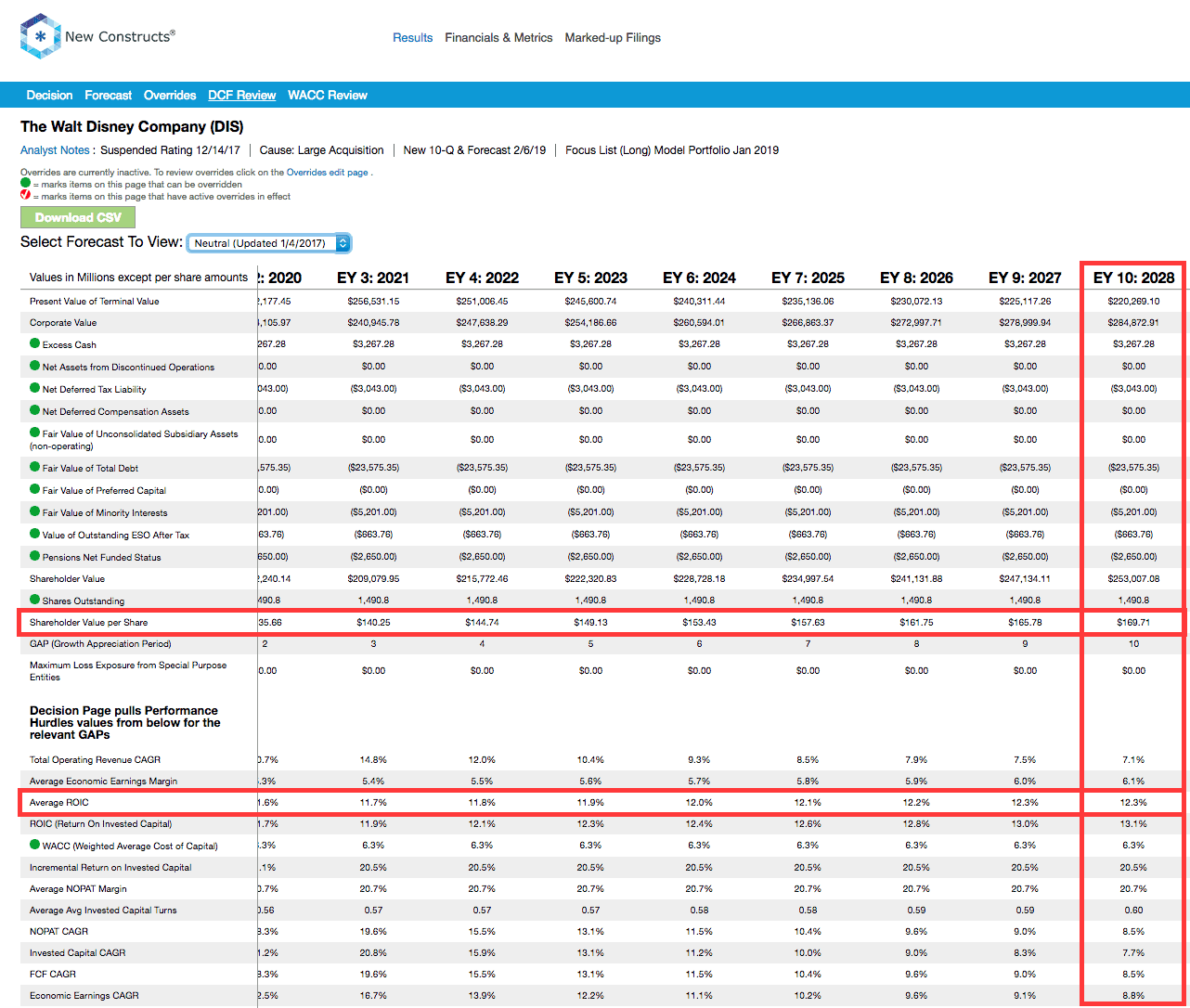
Task: Go to the Decision page
Action: (49, 95)
